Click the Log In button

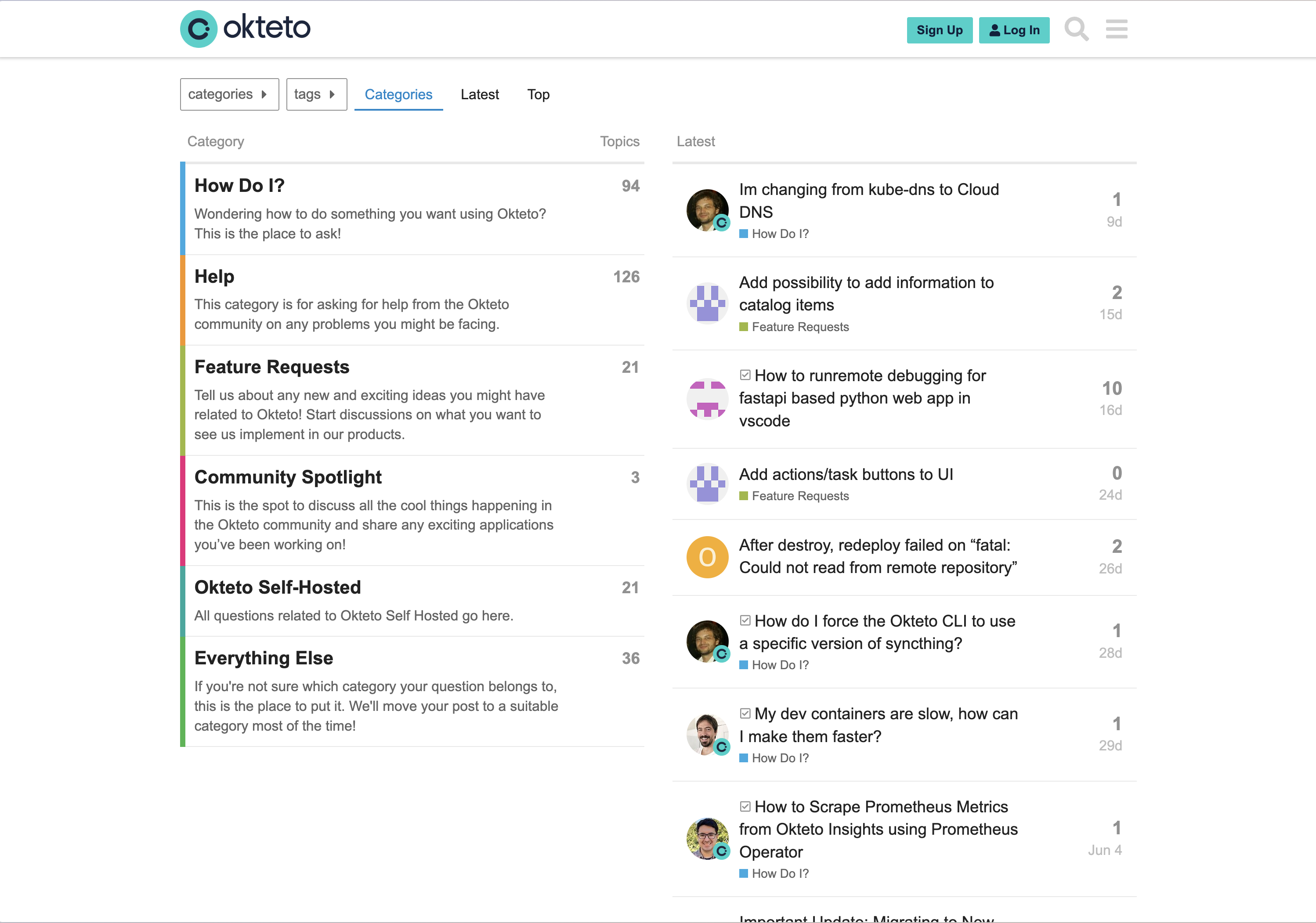click(x=1014, y=30)
